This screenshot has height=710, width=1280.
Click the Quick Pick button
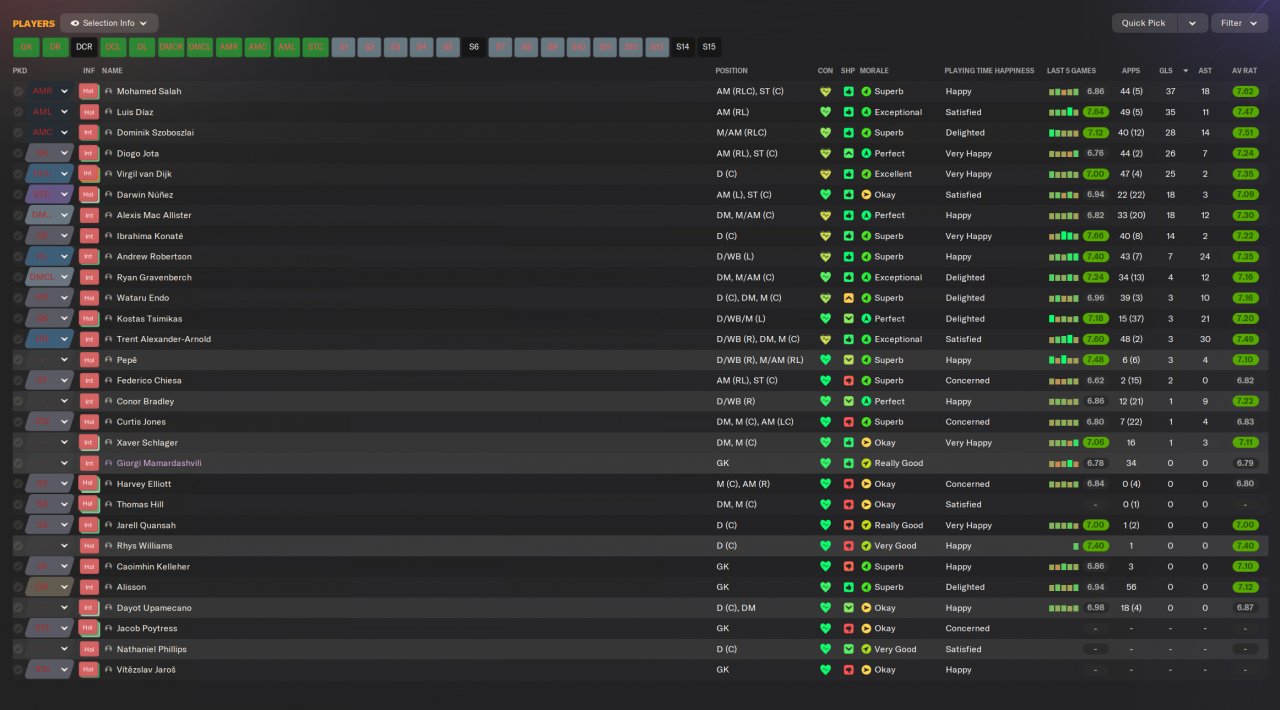click(1144, 23)
